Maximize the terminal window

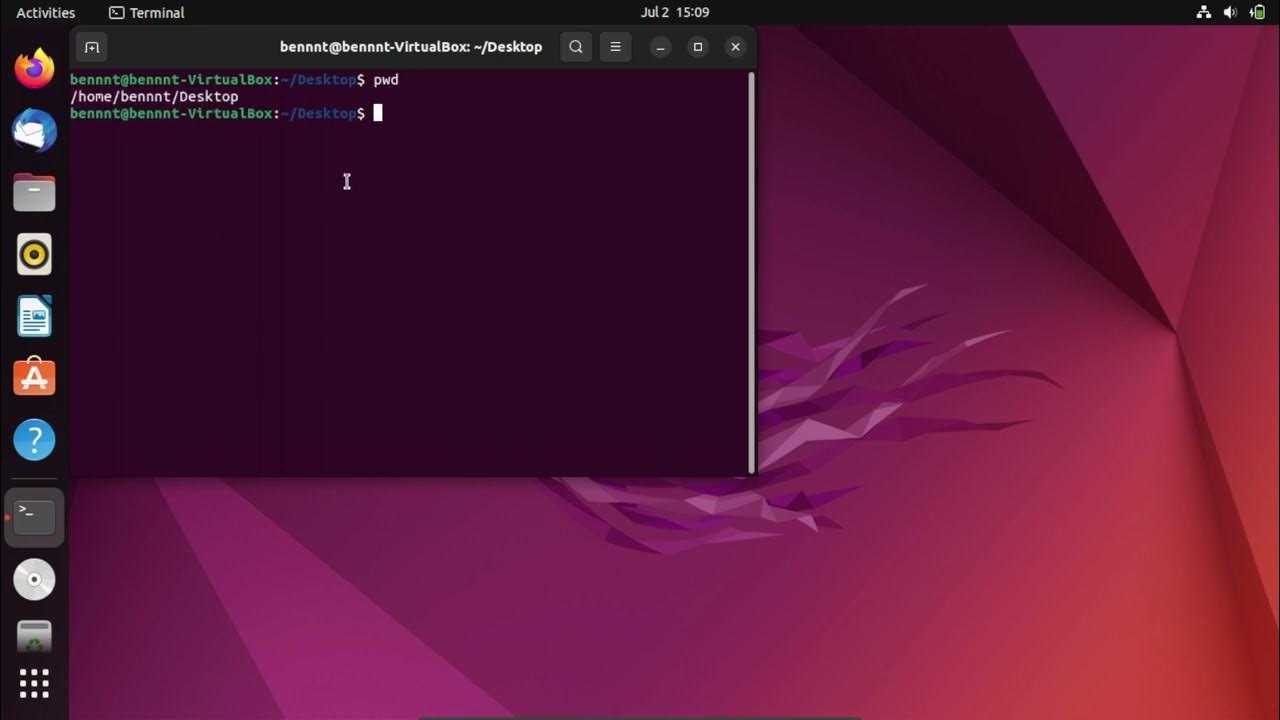pyautogui.click(x=698, y=47)
